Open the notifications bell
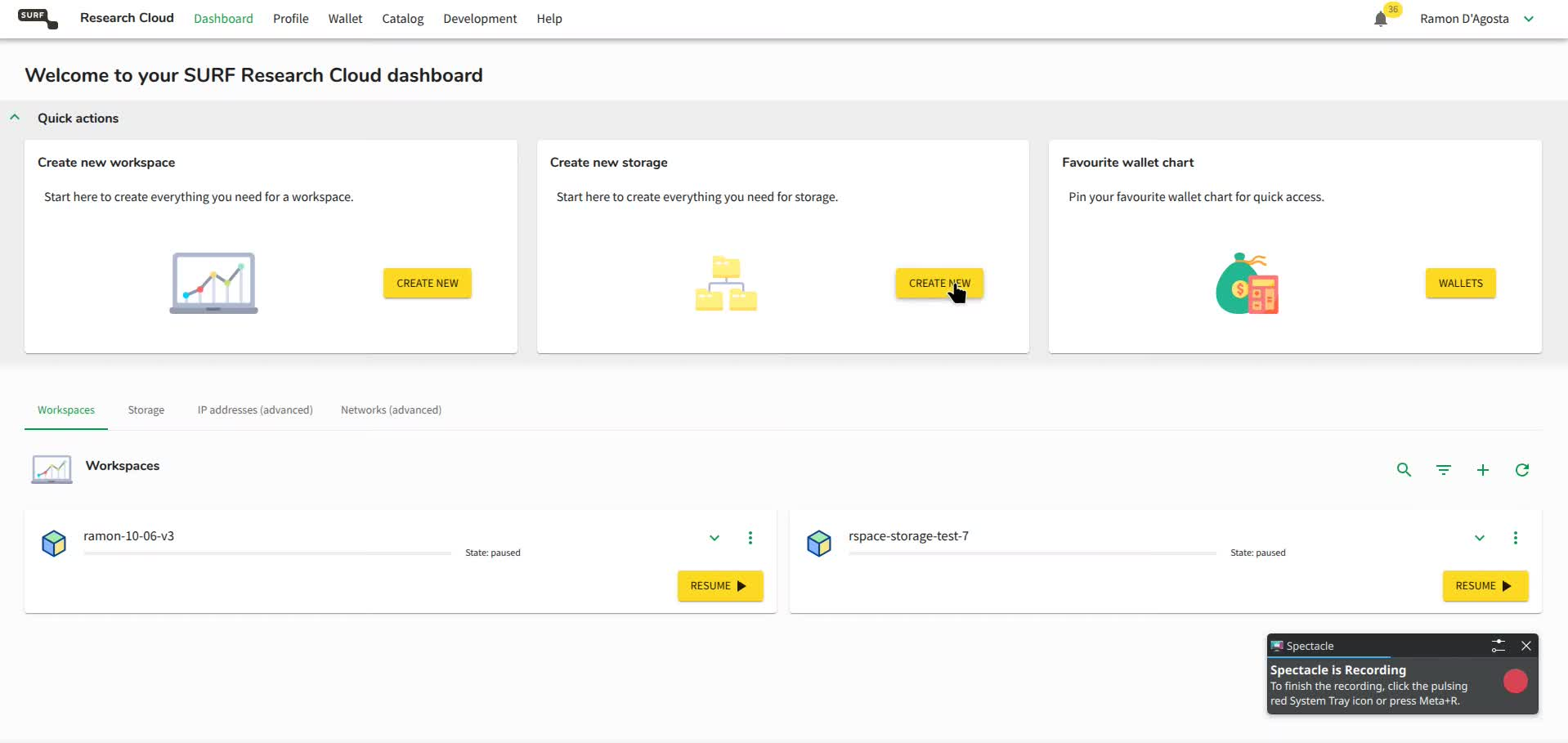 (1381, 20)
